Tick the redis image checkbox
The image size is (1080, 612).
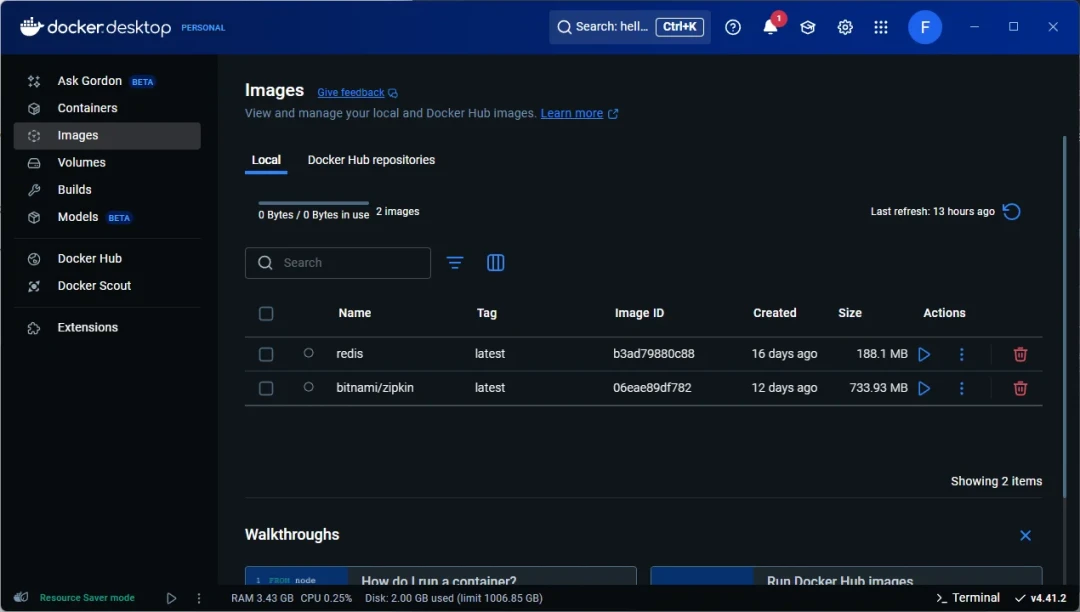[x=266, y=355]
